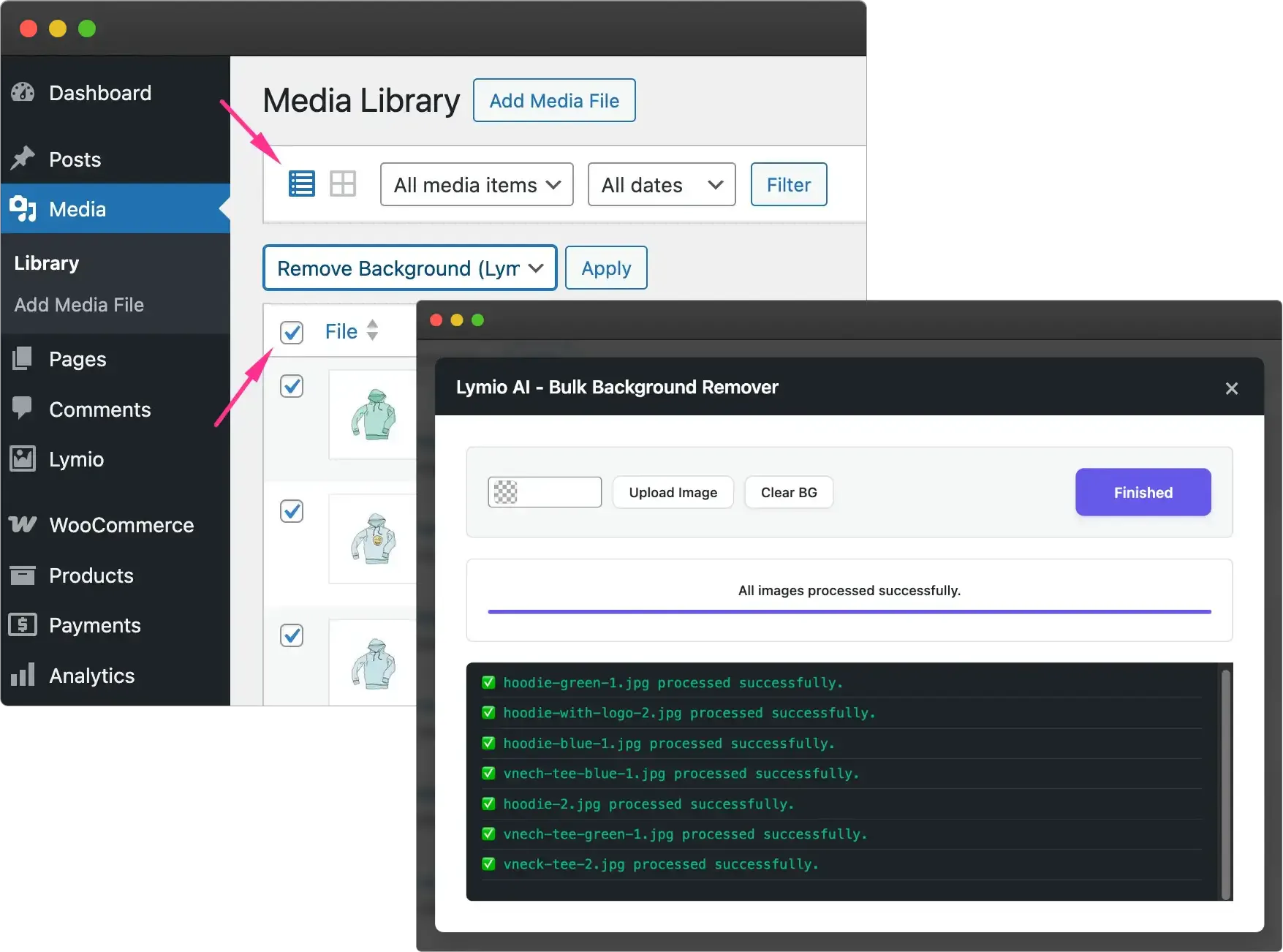The height and width of the screenshot is (952, 1283).
Task: Click the Products archive box icon
Action: pos(23,575)
